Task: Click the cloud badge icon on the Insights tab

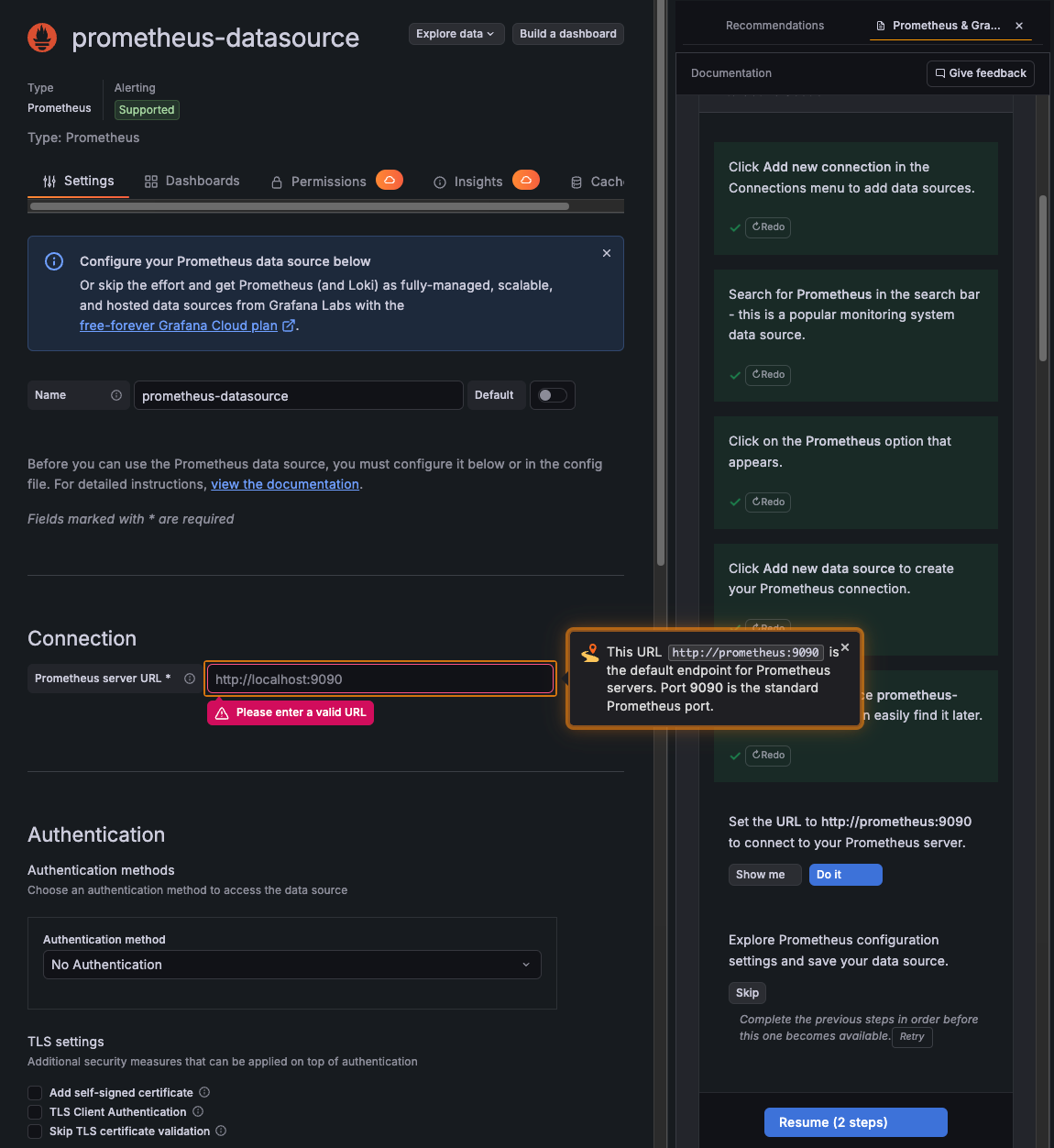Action: click(525, 180)
